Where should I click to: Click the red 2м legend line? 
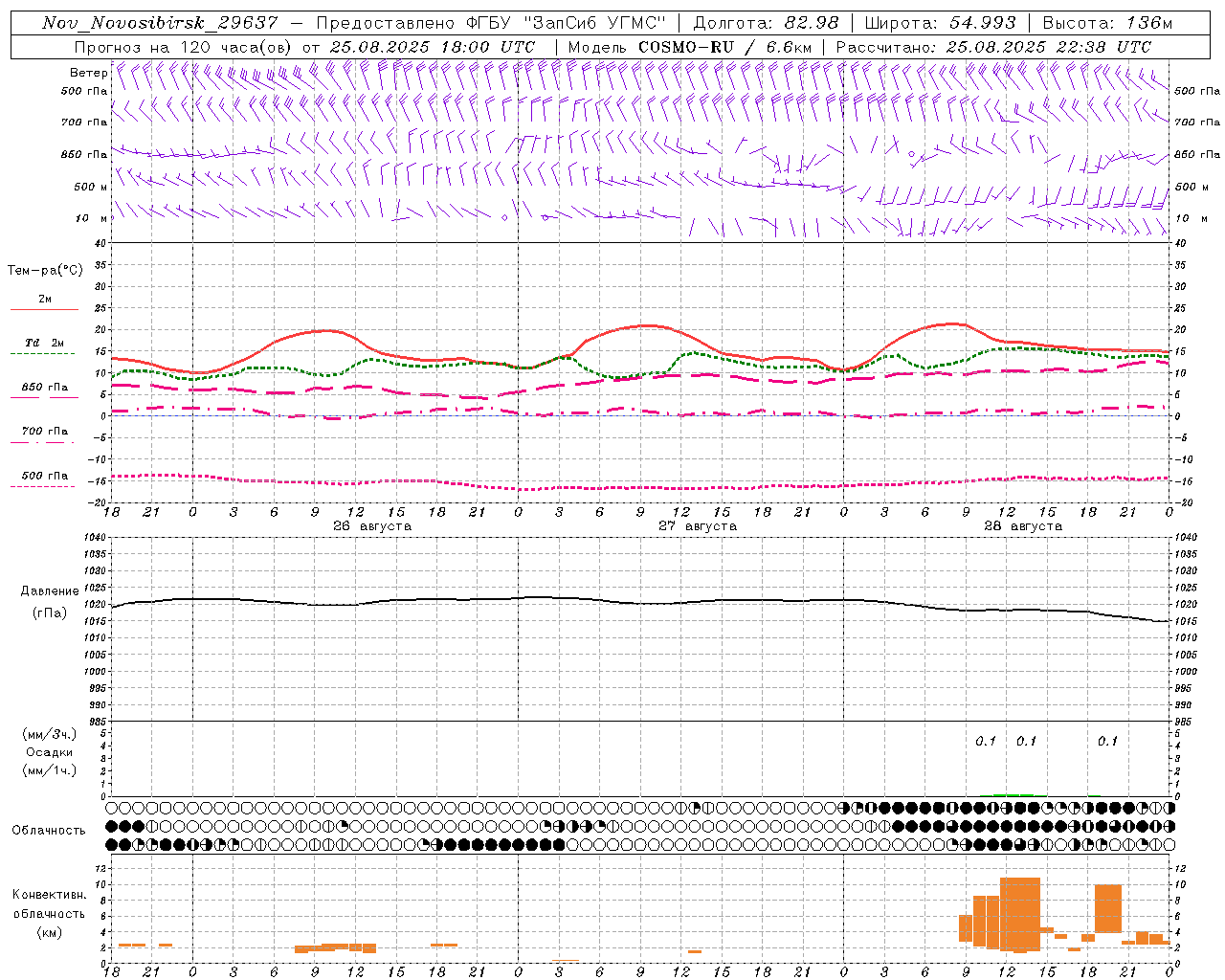[44, 310]
